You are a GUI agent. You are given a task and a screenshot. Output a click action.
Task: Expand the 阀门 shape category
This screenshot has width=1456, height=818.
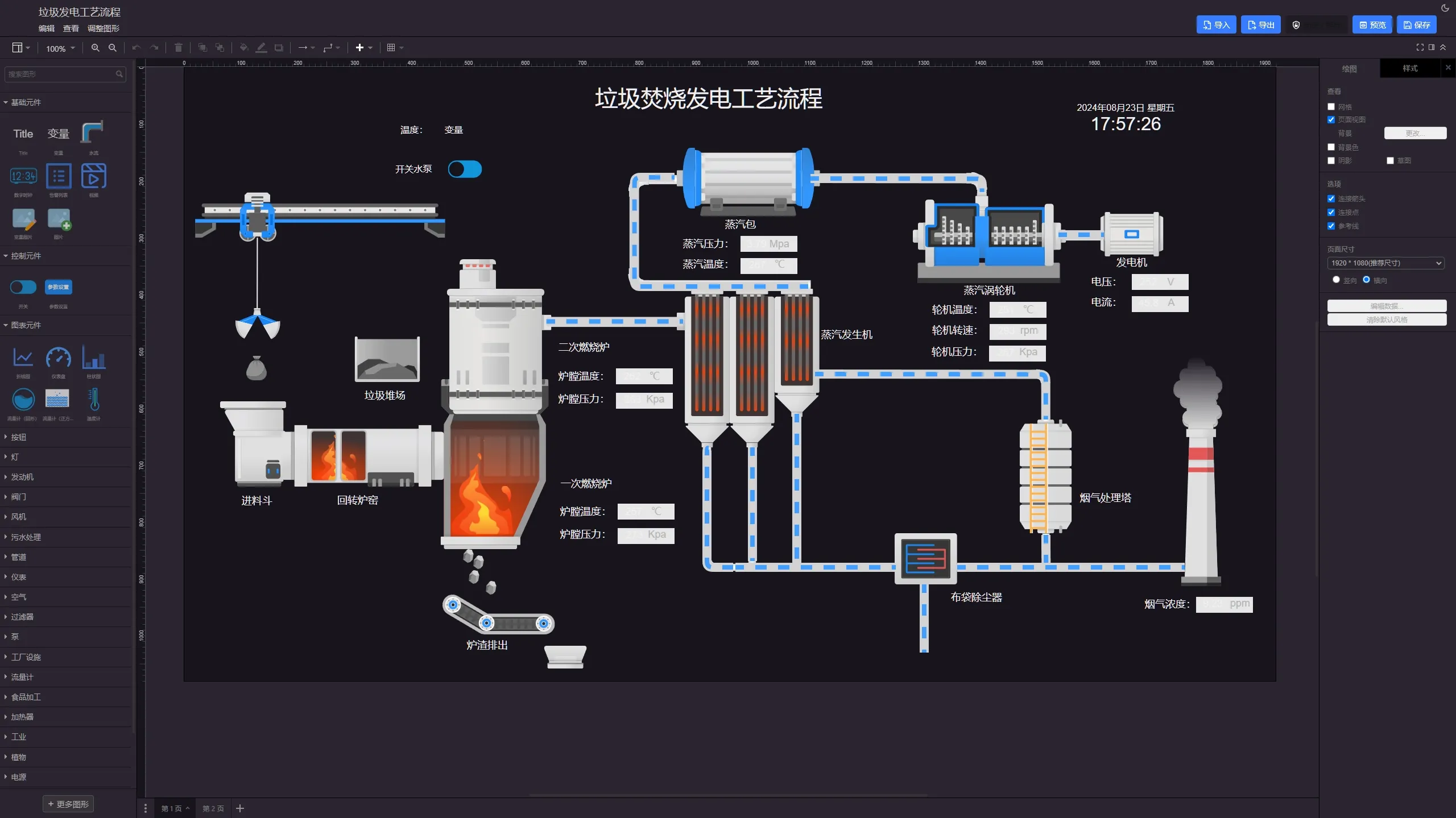[x=18, y=497]
